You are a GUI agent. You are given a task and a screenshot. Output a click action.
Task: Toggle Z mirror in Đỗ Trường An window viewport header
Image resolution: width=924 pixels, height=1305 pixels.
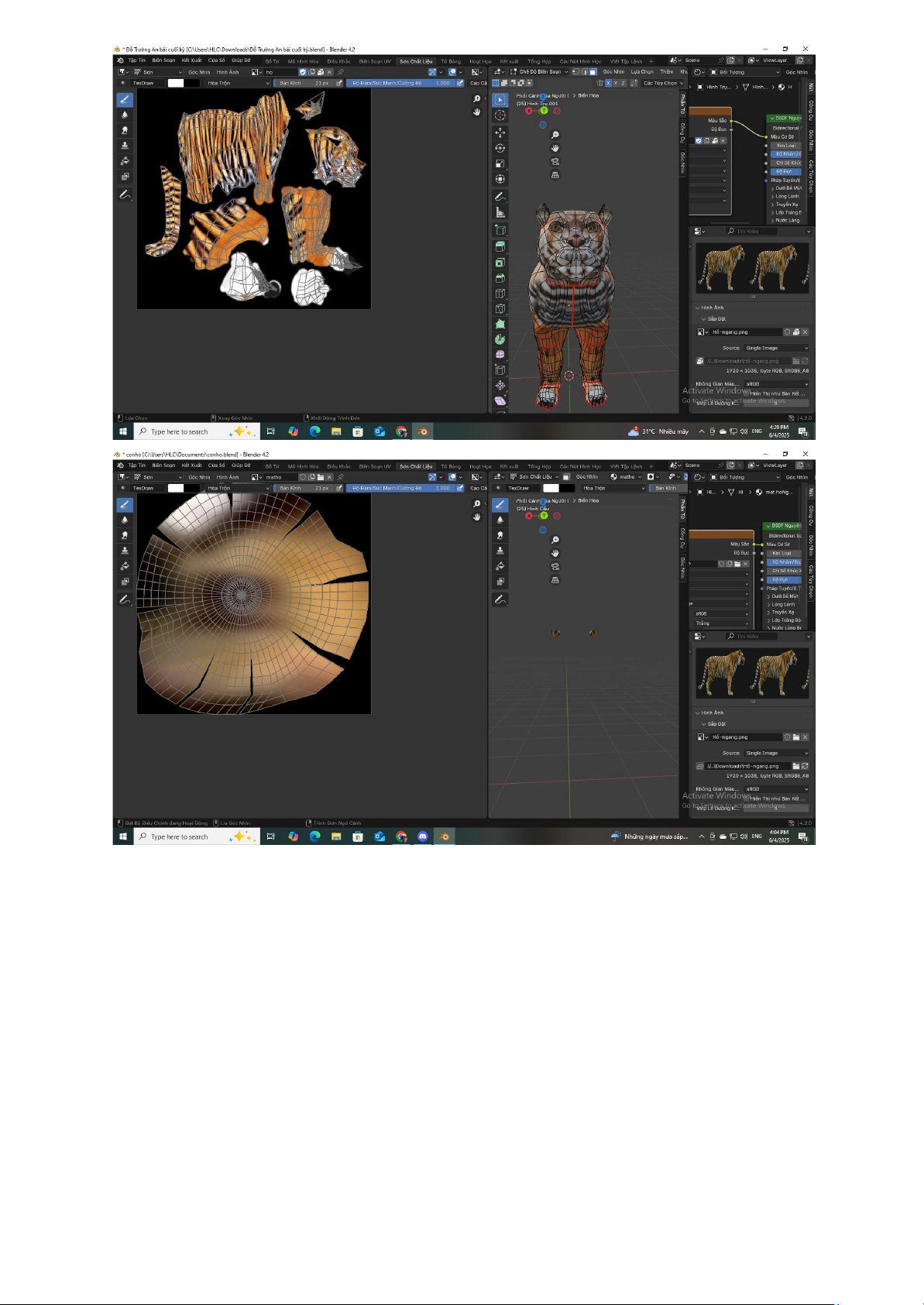coord(623,83)
